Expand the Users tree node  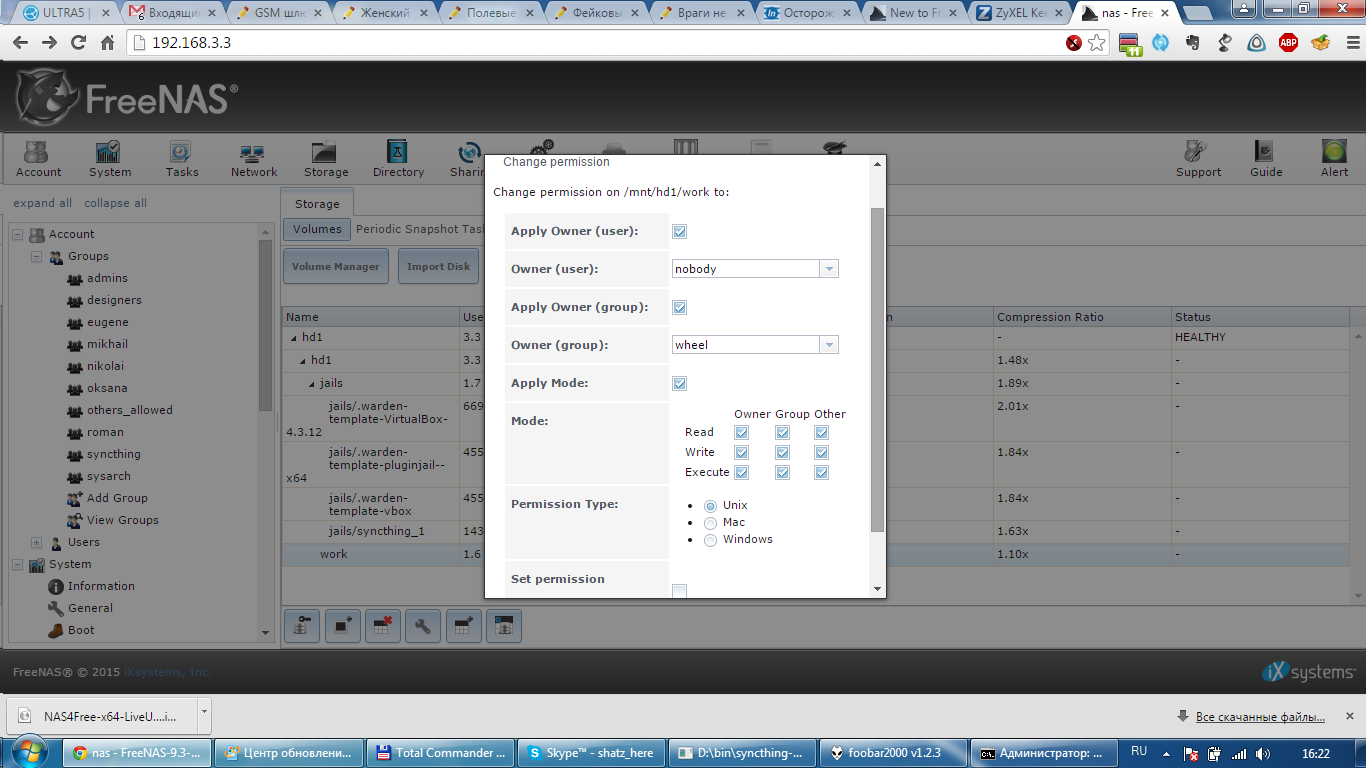pyautogui.click(x=36, y=542)
